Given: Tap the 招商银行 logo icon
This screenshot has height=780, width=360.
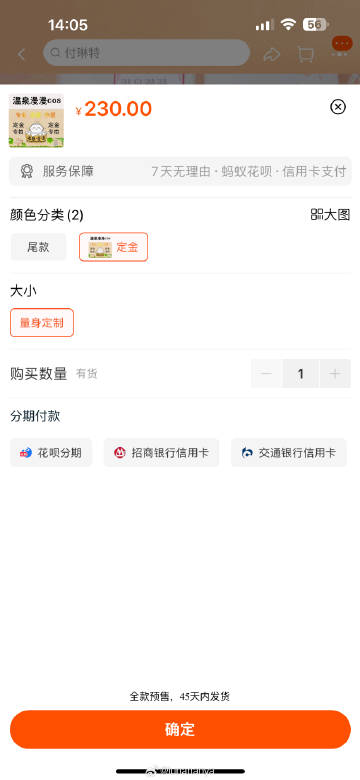Looking at the screenshot, I should (x=120, y=453).
